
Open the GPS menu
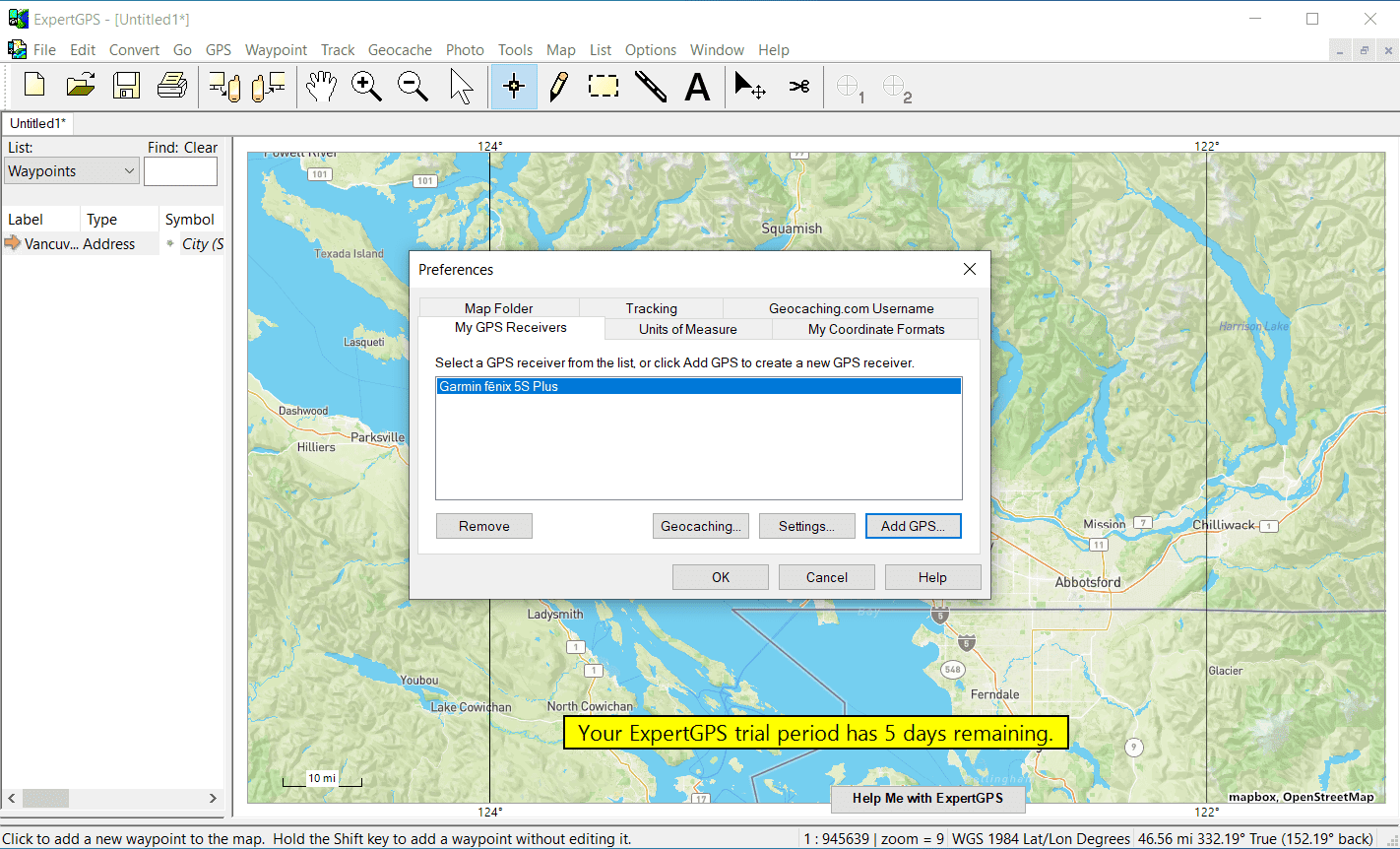click(219, 50)
